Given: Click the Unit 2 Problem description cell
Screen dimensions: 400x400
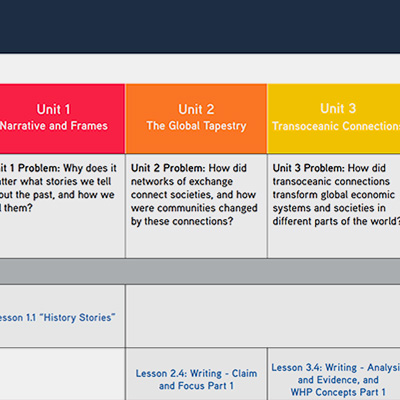Looking at the screenshot, I should click(196, 206).
